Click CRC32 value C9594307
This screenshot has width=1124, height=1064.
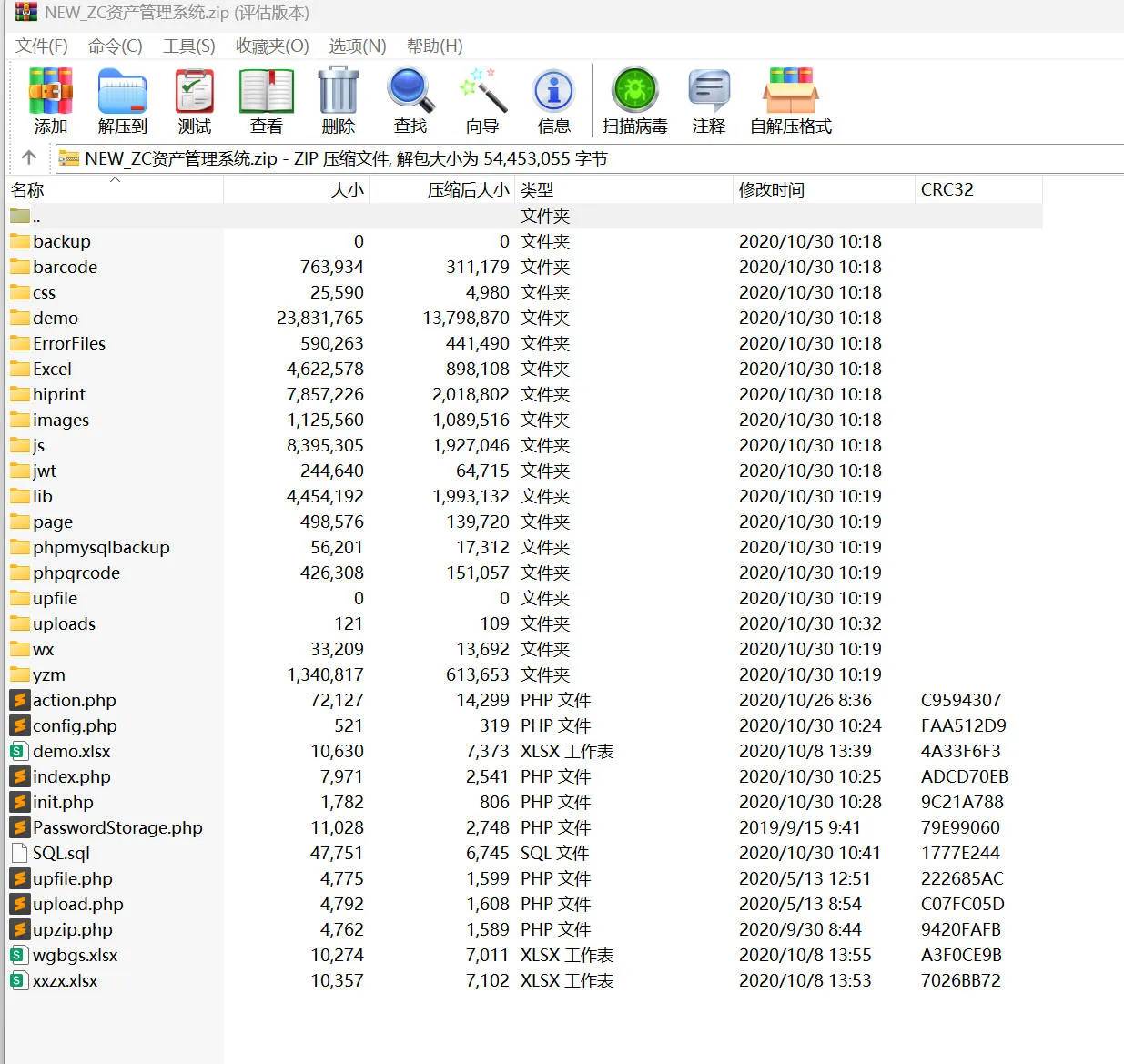961,700
